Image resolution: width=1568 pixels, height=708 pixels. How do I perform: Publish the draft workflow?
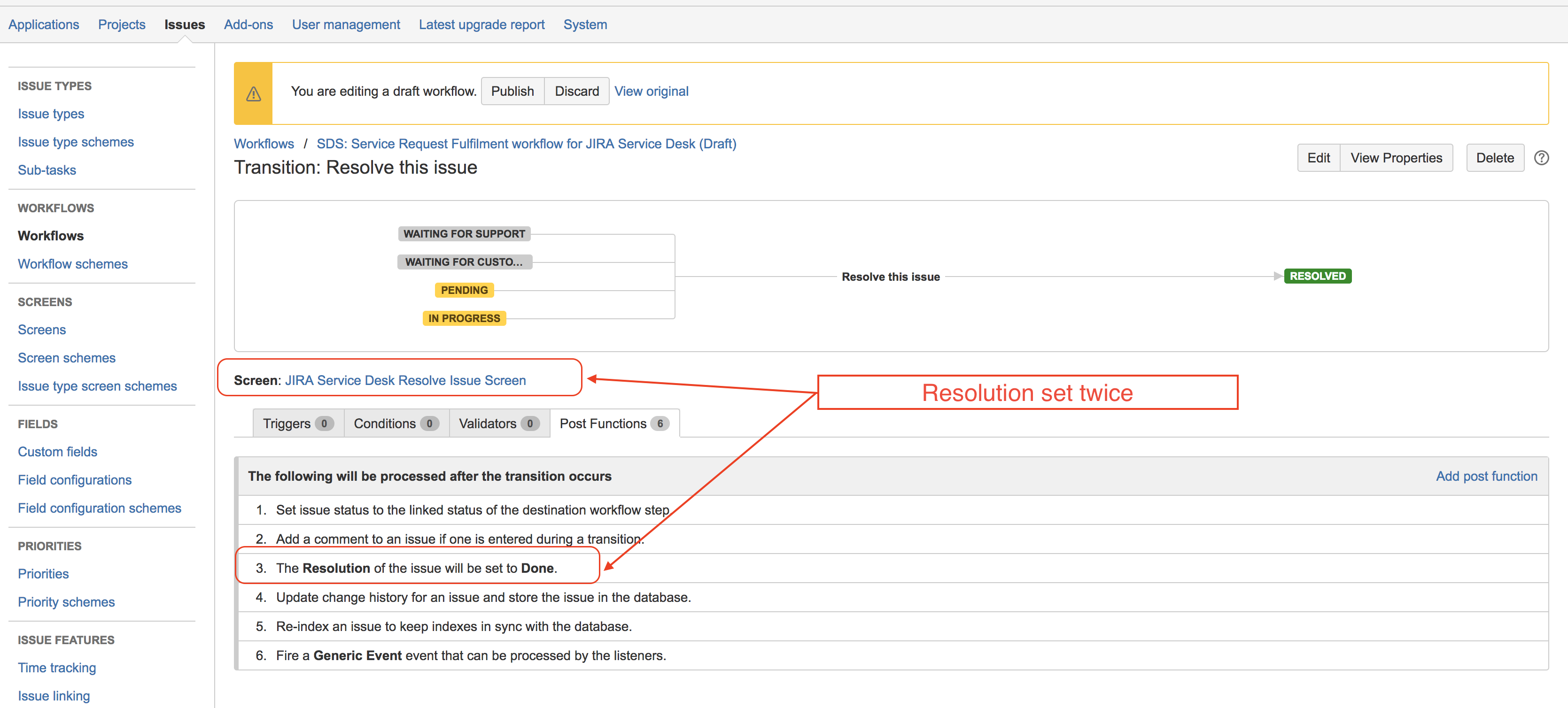512,91
